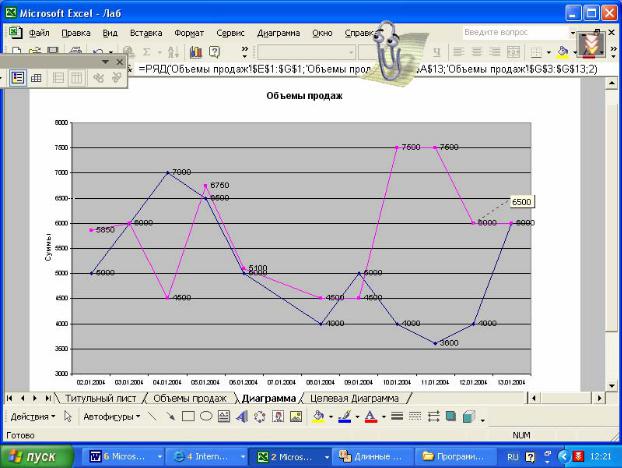
Task: Switch to Объемы продаж sheet tab
Action: click(190, 398)
